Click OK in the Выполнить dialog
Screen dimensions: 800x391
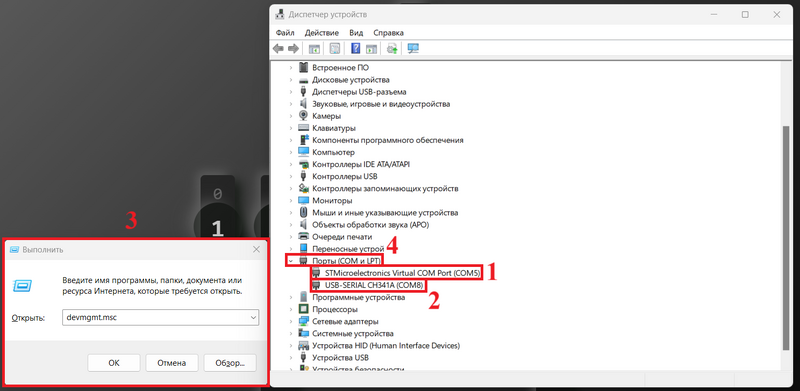click(114, 363)
